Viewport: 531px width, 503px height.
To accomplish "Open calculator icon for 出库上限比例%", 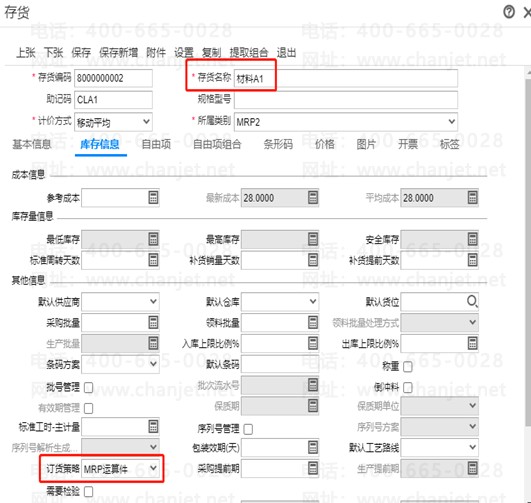I will pos(472,343).
